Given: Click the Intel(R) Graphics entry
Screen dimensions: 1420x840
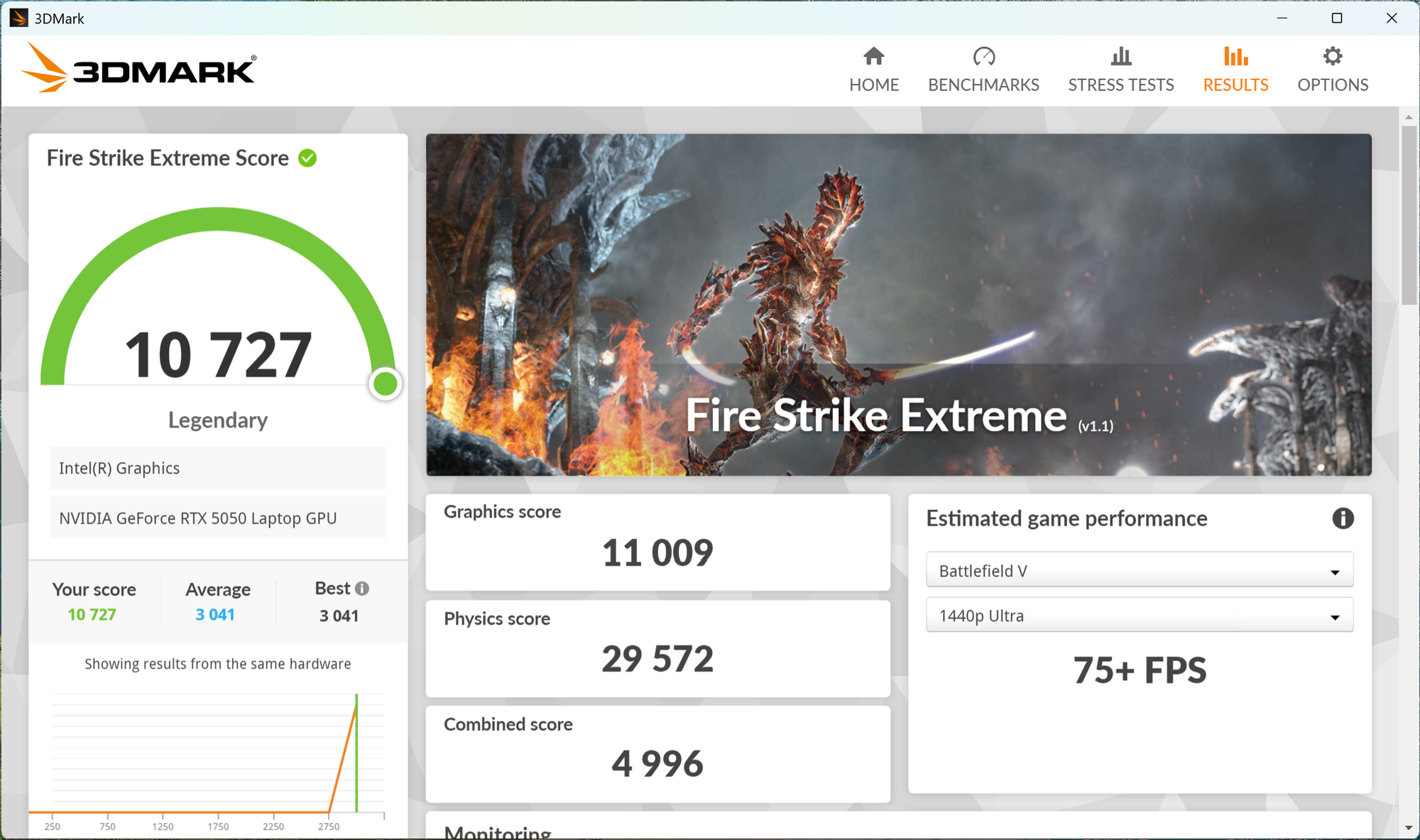Looking at the screenshot, I should point(218,468).
